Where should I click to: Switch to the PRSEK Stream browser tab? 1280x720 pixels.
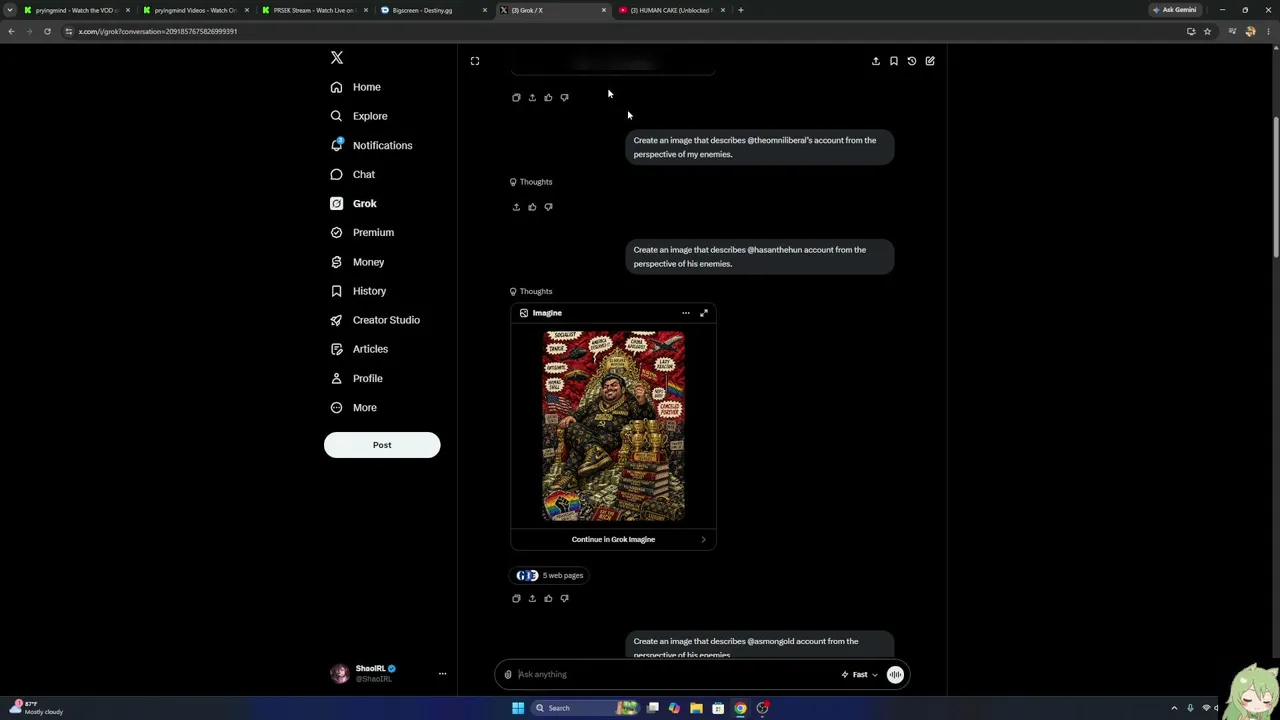pos(316,10)
